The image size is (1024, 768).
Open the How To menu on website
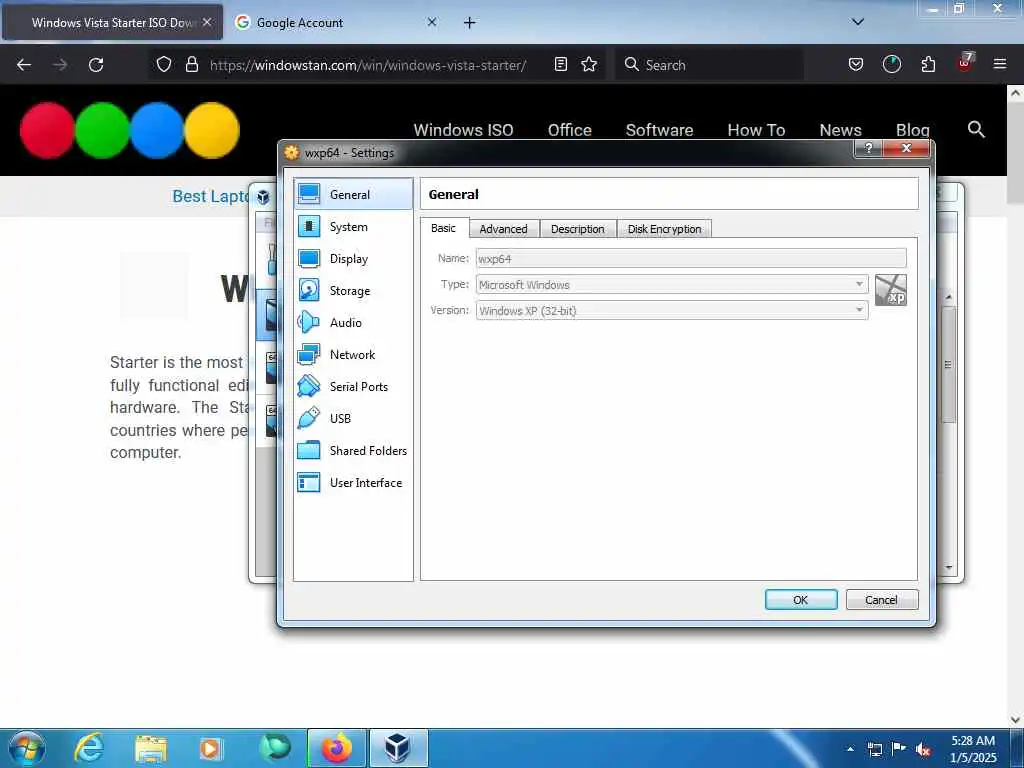[x=756, y=129]
